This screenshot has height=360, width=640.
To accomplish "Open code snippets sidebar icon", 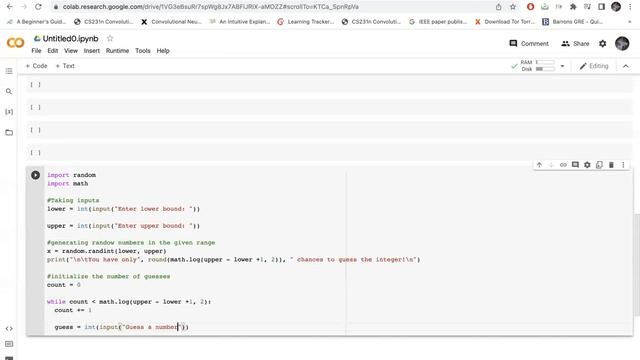I will [x=9, y=329].
